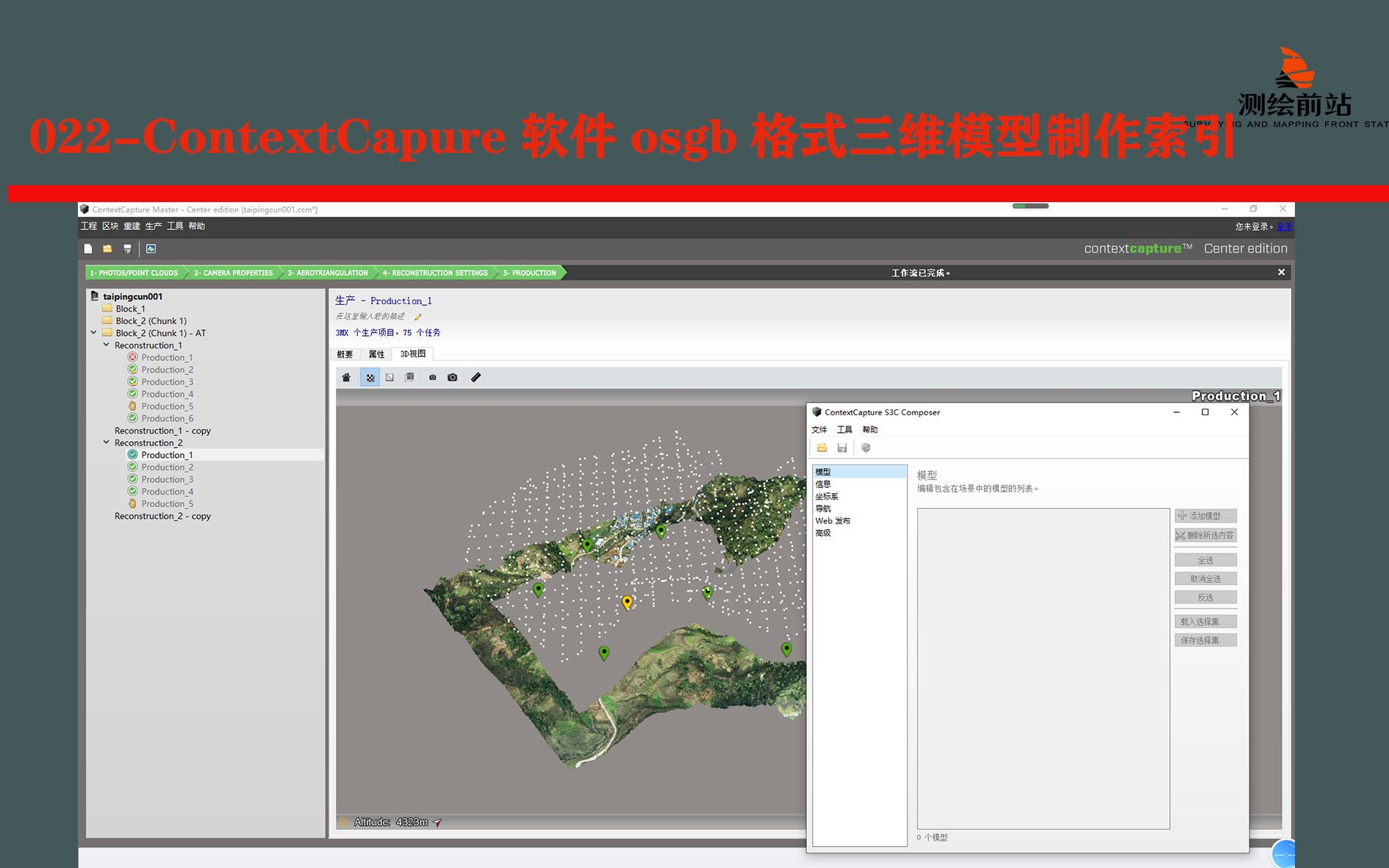Open the 区块 menu in Master
Image resolution: width=1389 pixels, height=868 pixels.
click(x=110, y=226)
